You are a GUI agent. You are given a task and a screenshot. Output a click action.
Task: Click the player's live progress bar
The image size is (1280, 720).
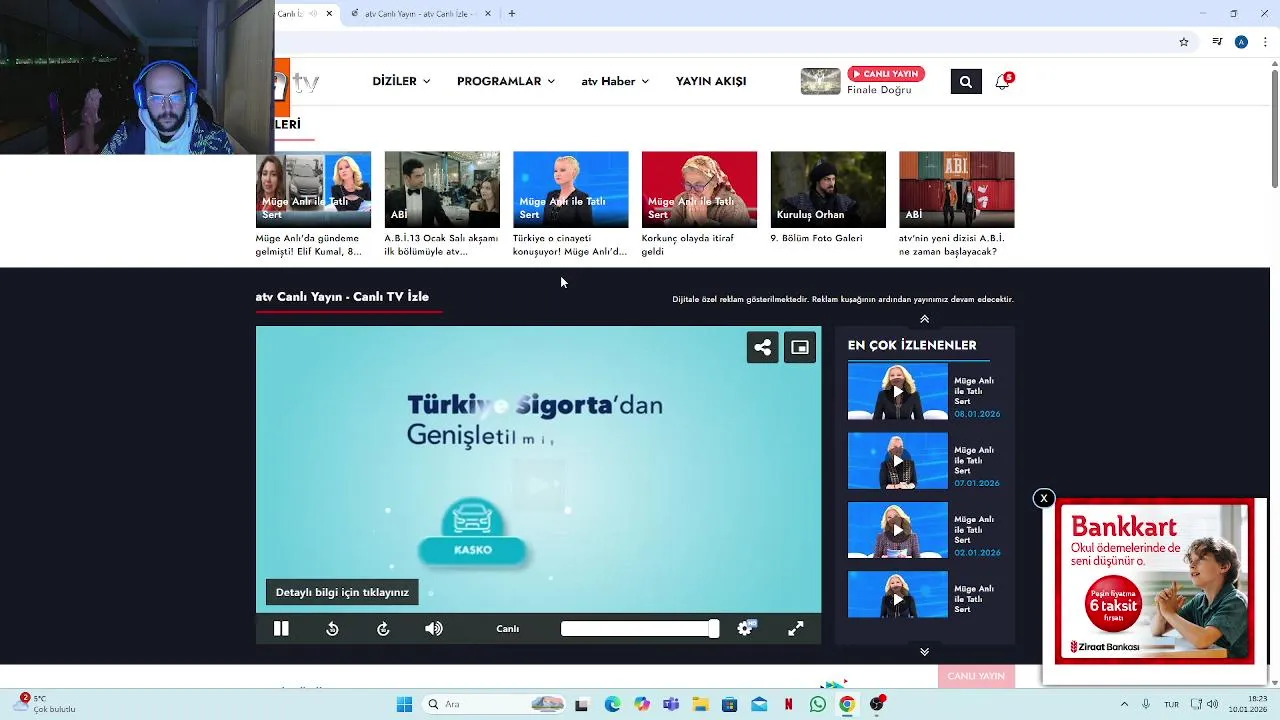tap(640, 629)
